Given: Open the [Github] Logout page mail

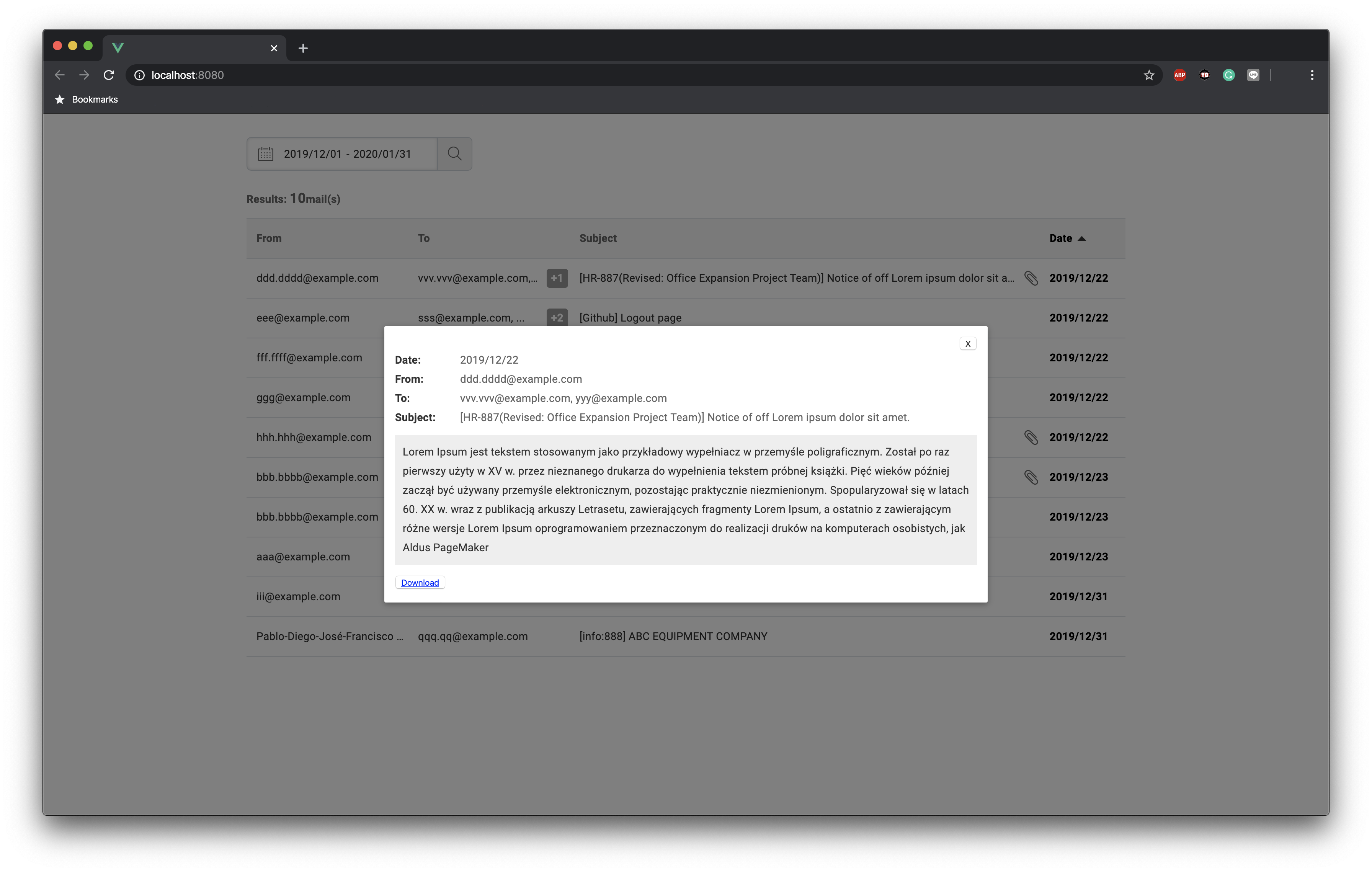Looking at the screenshot, I should [x=630, y=318].
